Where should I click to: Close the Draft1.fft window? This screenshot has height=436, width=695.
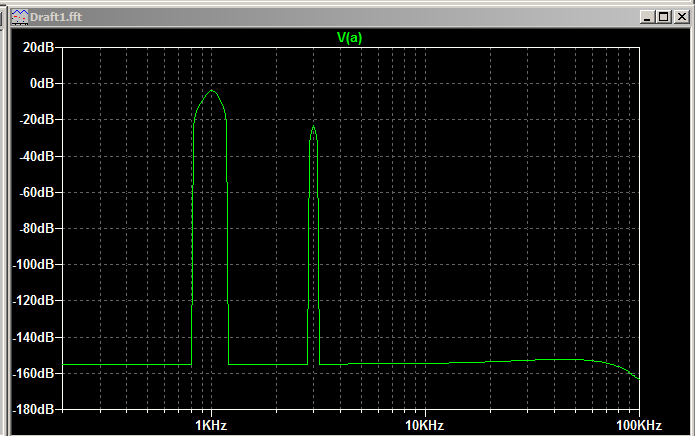tap(681, 17)
